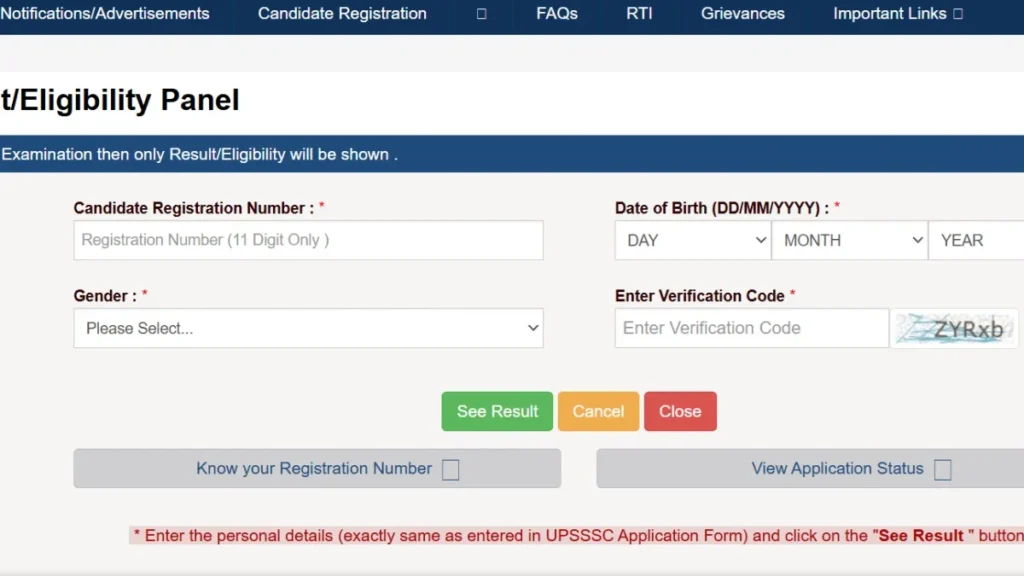Open the Important Links dropdown
1024x576 pixels.
point(889,14)
